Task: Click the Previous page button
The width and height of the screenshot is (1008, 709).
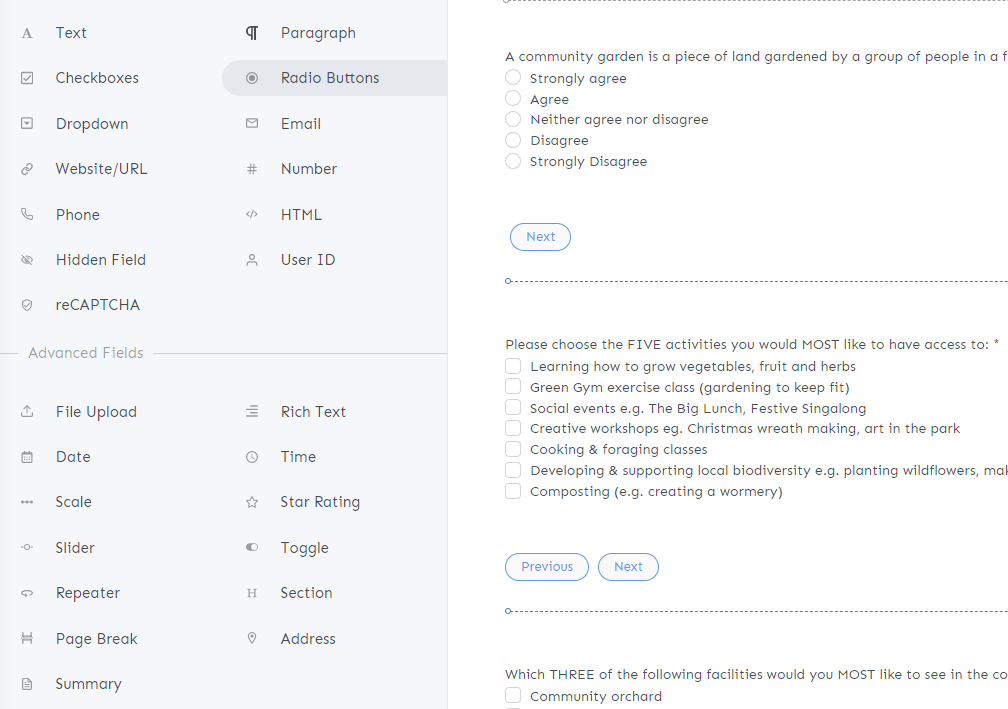Action: [x=547, y=567]
